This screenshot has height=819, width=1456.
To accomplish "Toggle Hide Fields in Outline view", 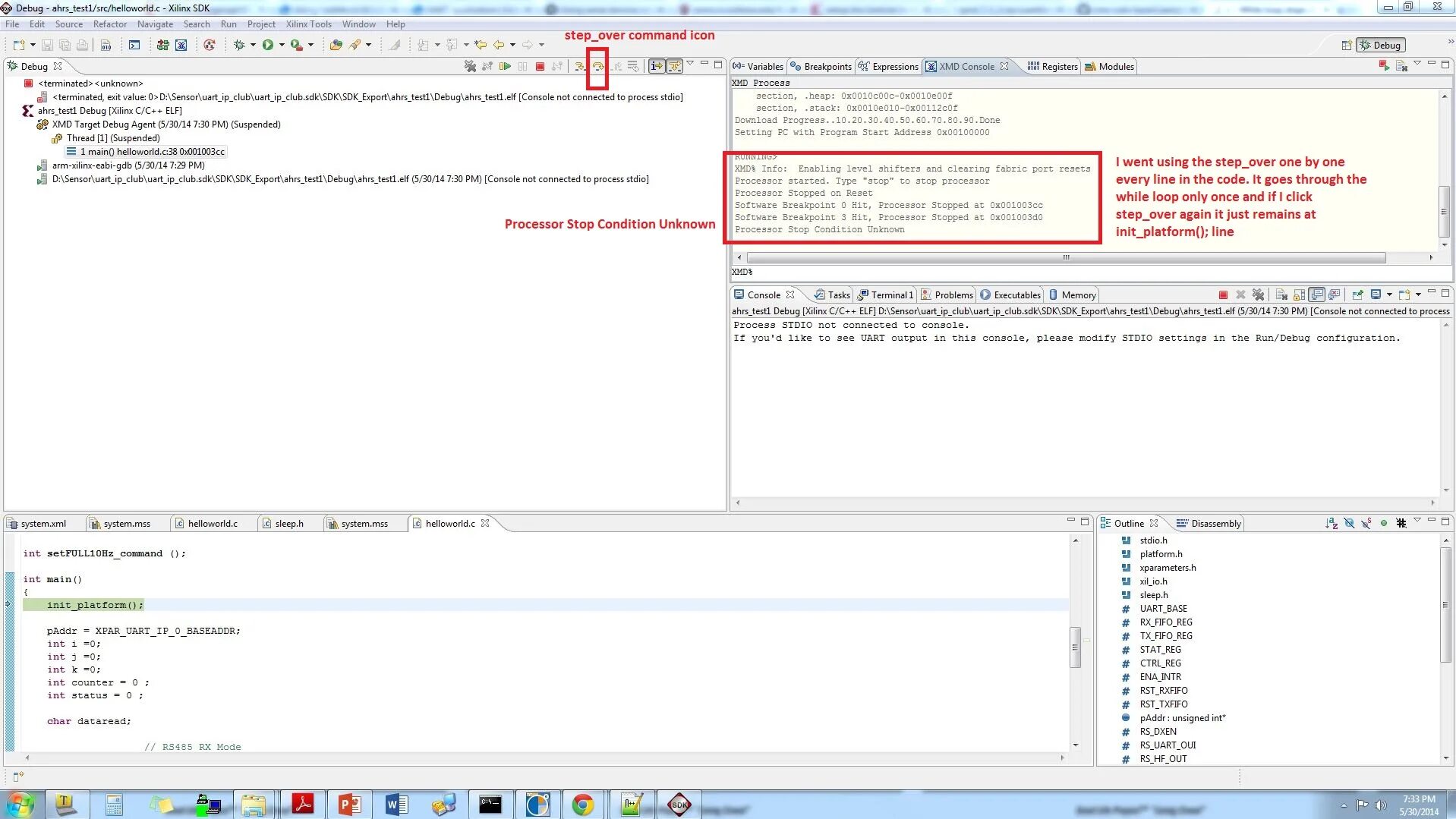I will (x=1349, y=524).
